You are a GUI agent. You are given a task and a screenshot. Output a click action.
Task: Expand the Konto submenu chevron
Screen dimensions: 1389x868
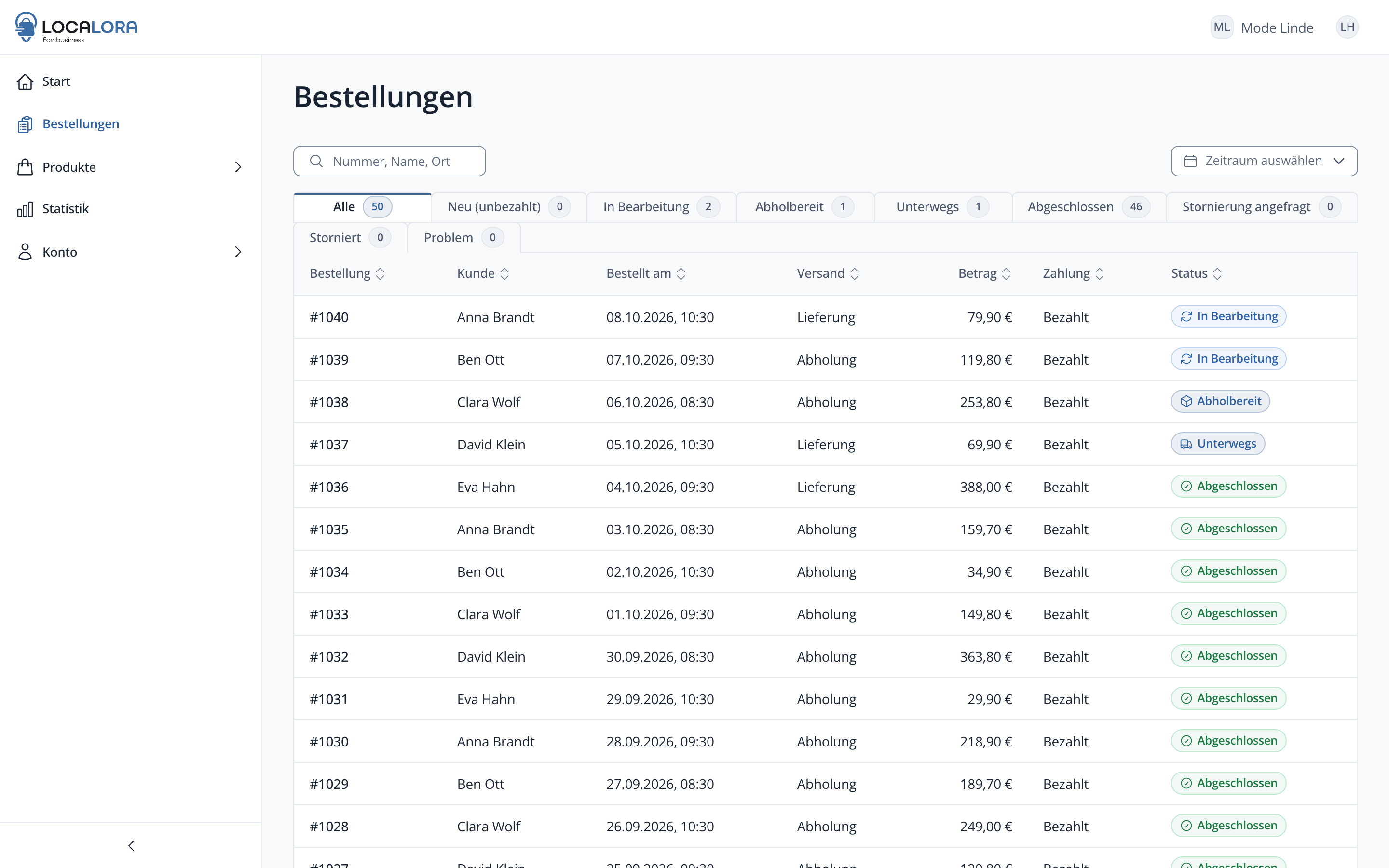click(x=238, y=251)
